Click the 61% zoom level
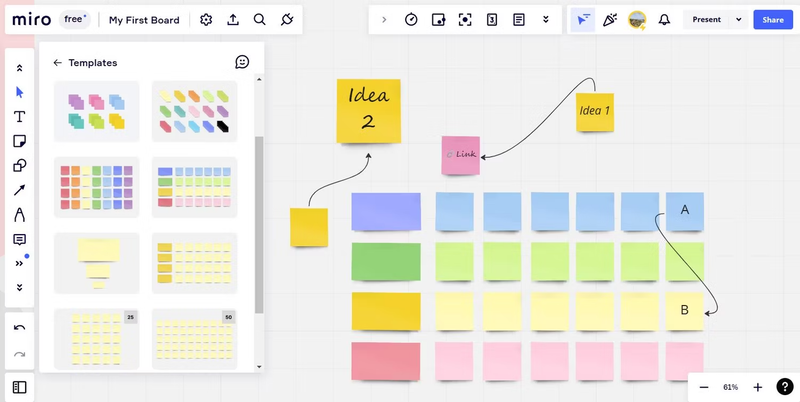This screenshot has width=800, height=402. pyautogui.click(x=731, y=387)
